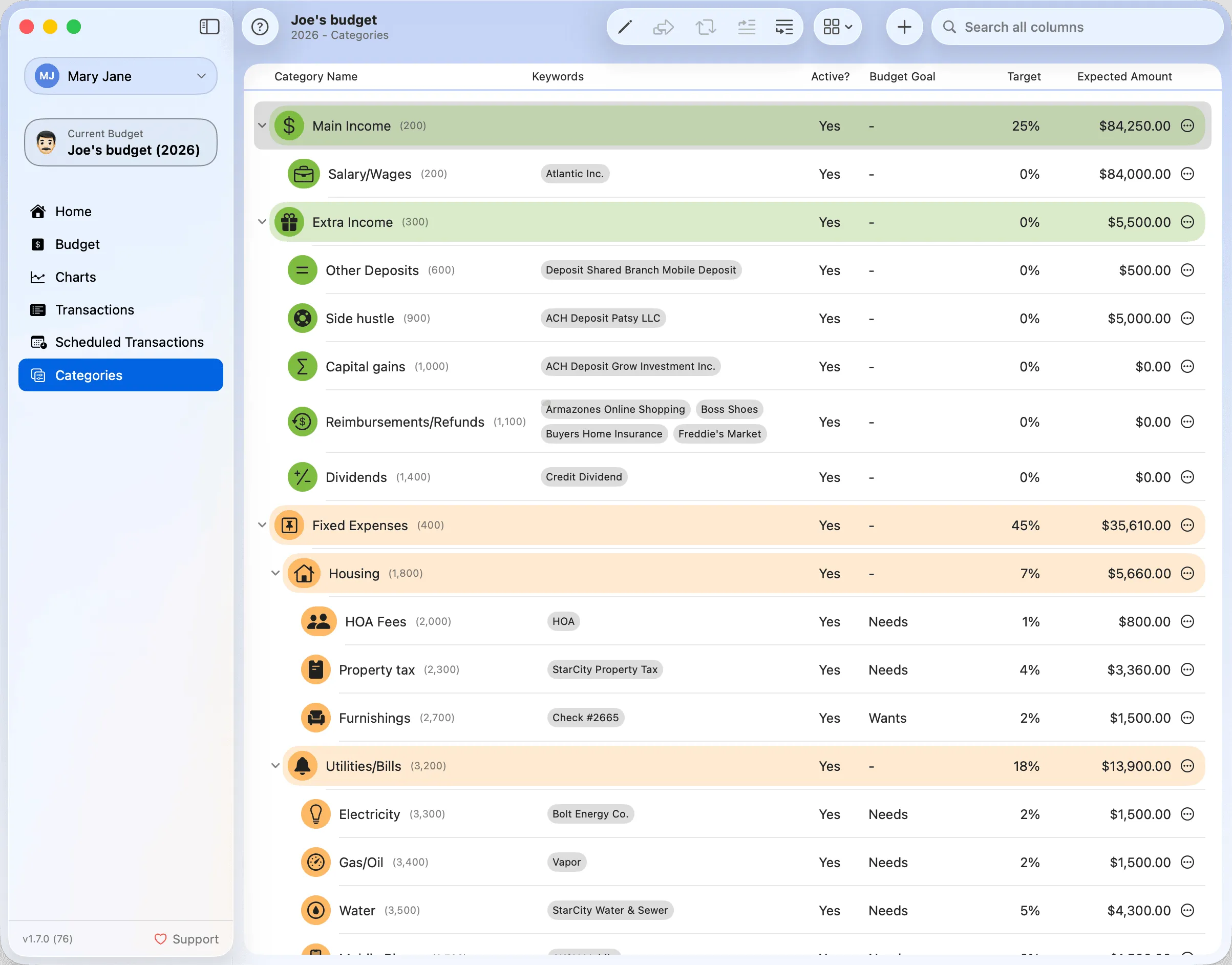Click the Property tax clipboard icon
Screen dimensions: 1232x965
316,669
